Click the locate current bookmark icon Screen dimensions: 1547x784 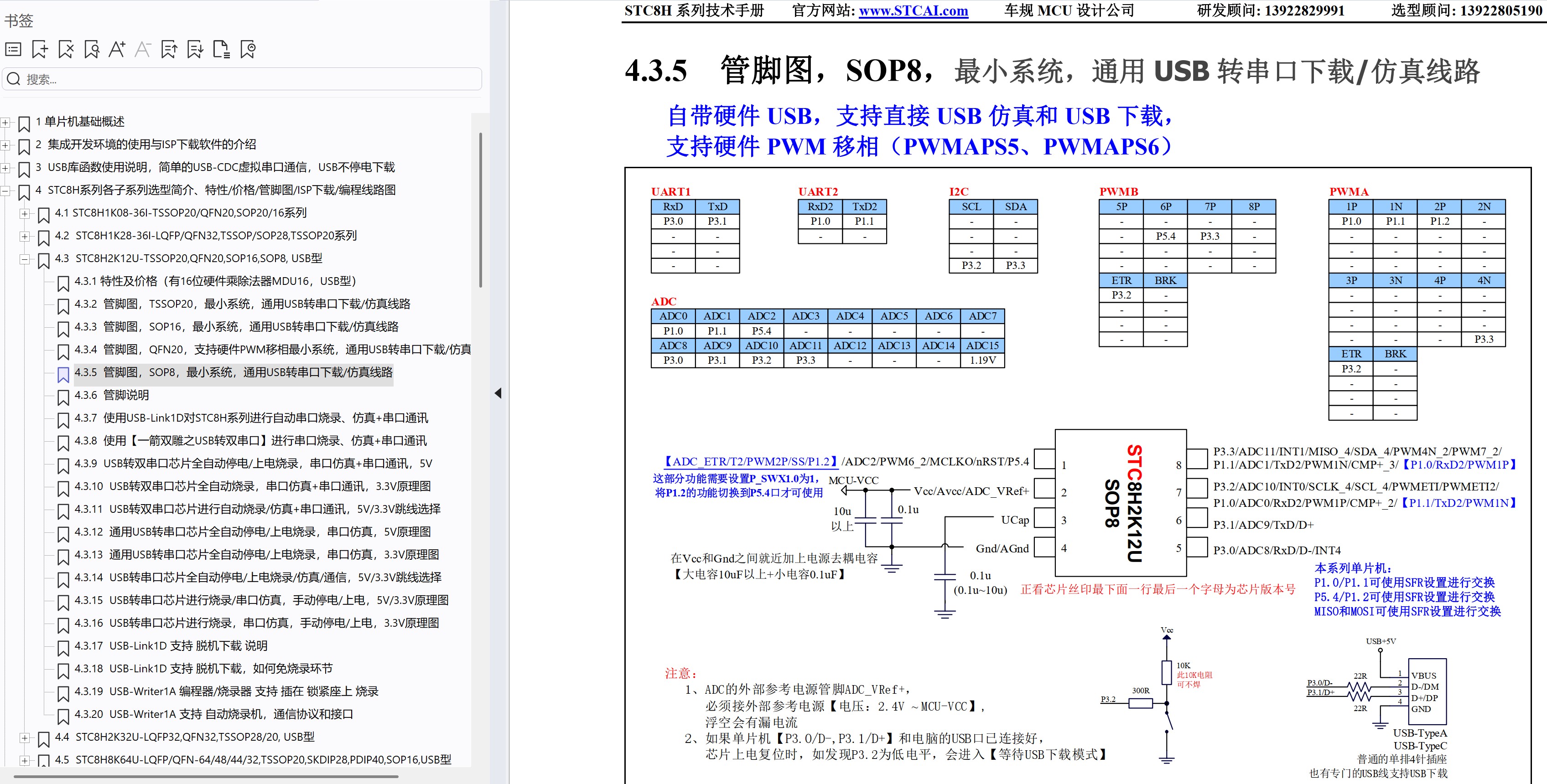pyautogui.click(x=248, y=49)
